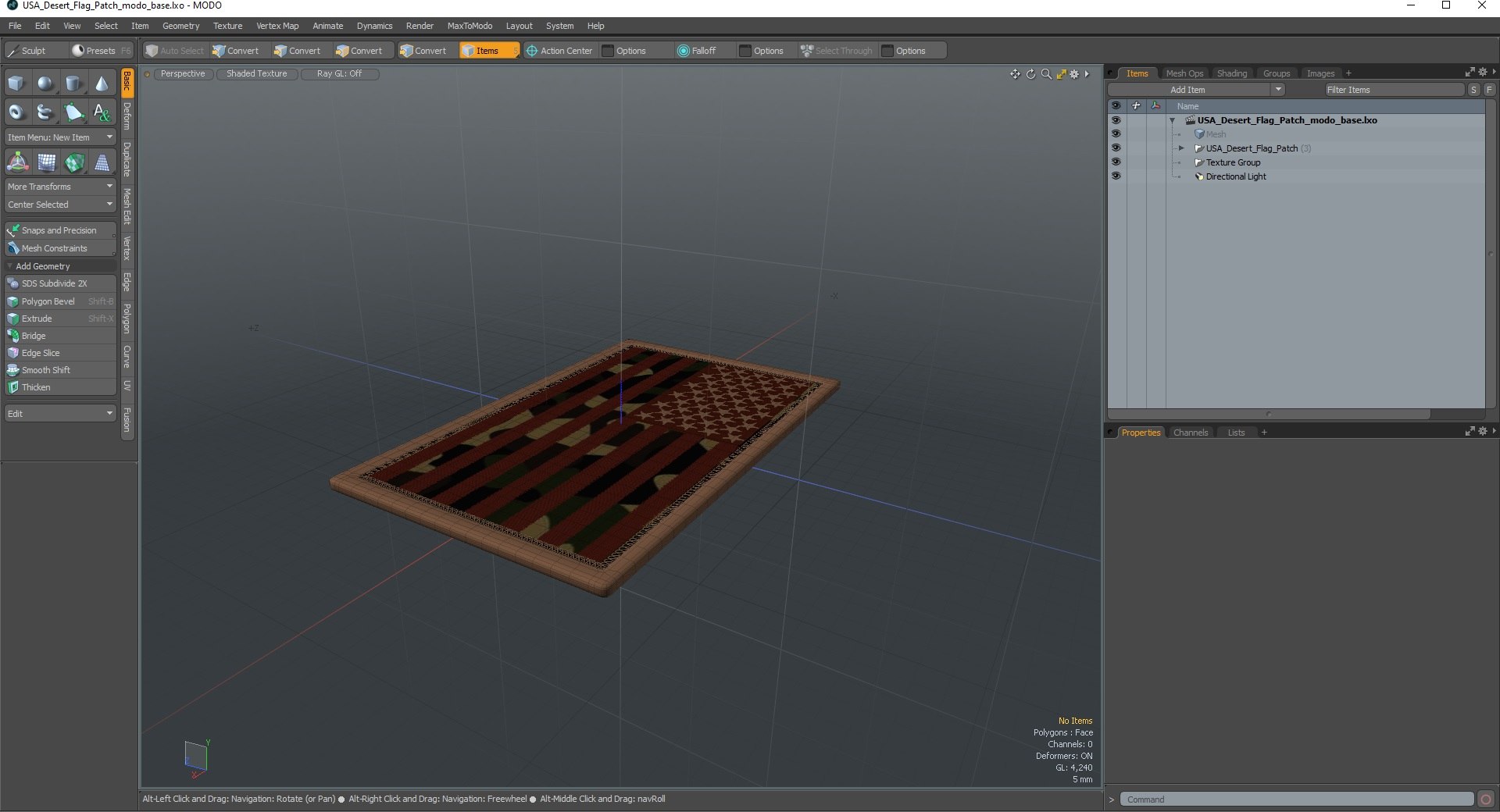This screenshot has width=1500, height=812.
Task: Expand the Items panel to full size
Action: (1470, 73)
